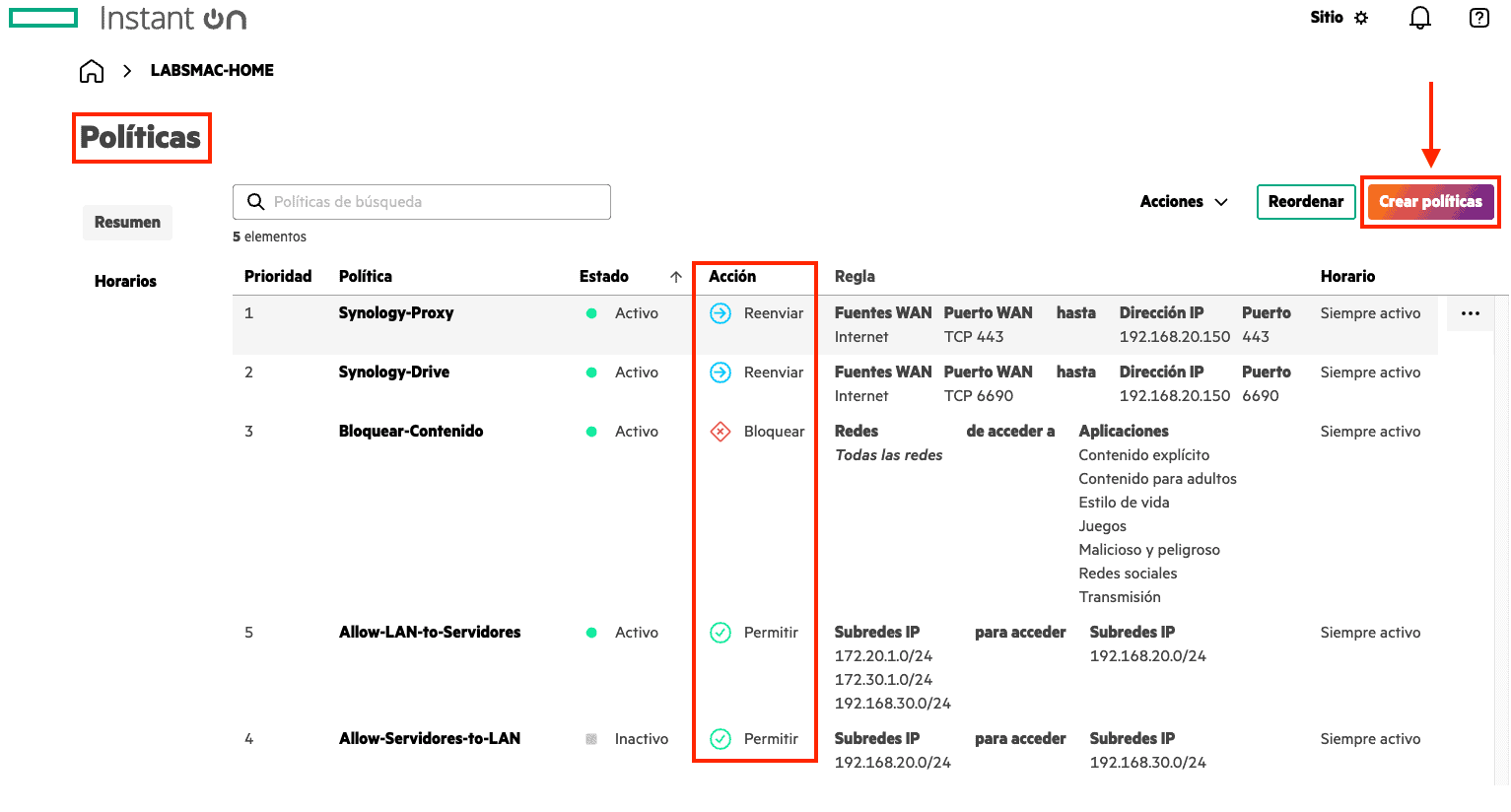Expand the Acciones dropdown
Screen dimensions: 1511x812
1184,202
